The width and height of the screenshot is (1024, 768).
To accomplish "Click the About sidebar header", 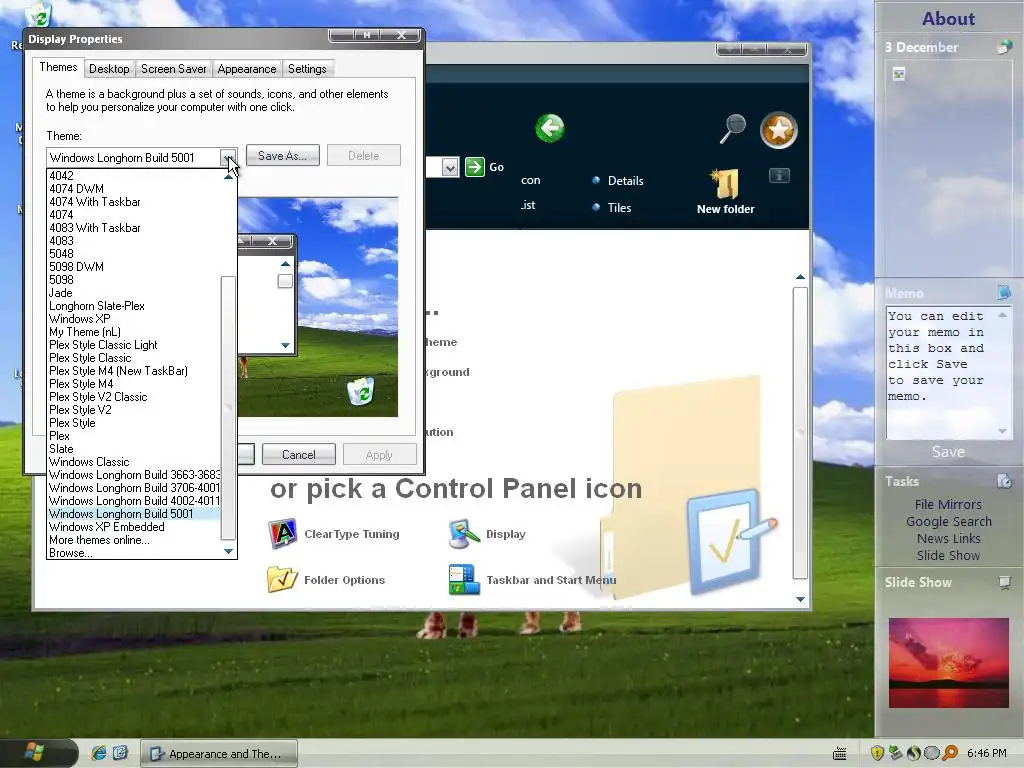I will pos(948,18).
